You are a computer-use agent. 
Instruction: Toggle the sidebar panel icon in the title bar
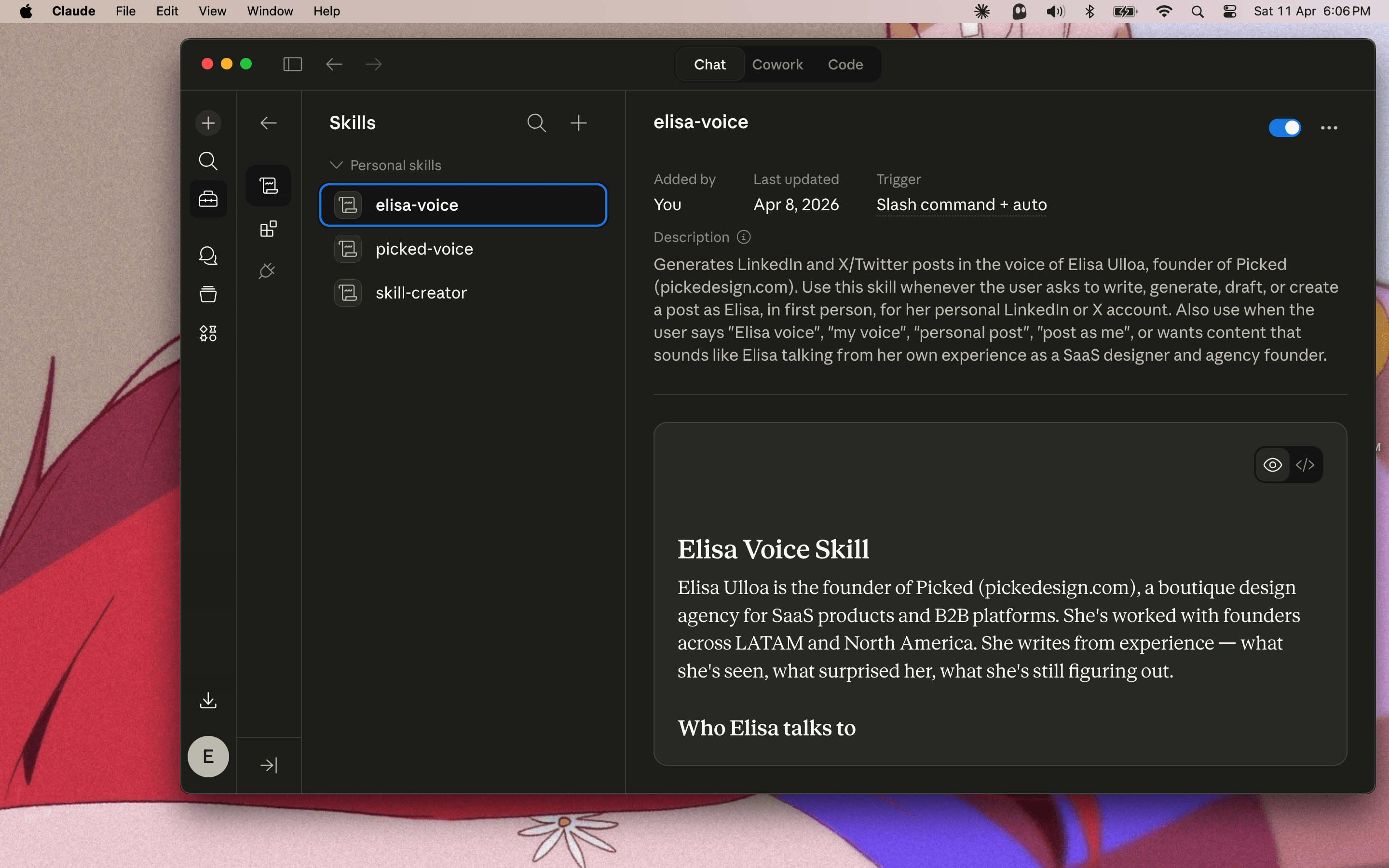[292, 64]
